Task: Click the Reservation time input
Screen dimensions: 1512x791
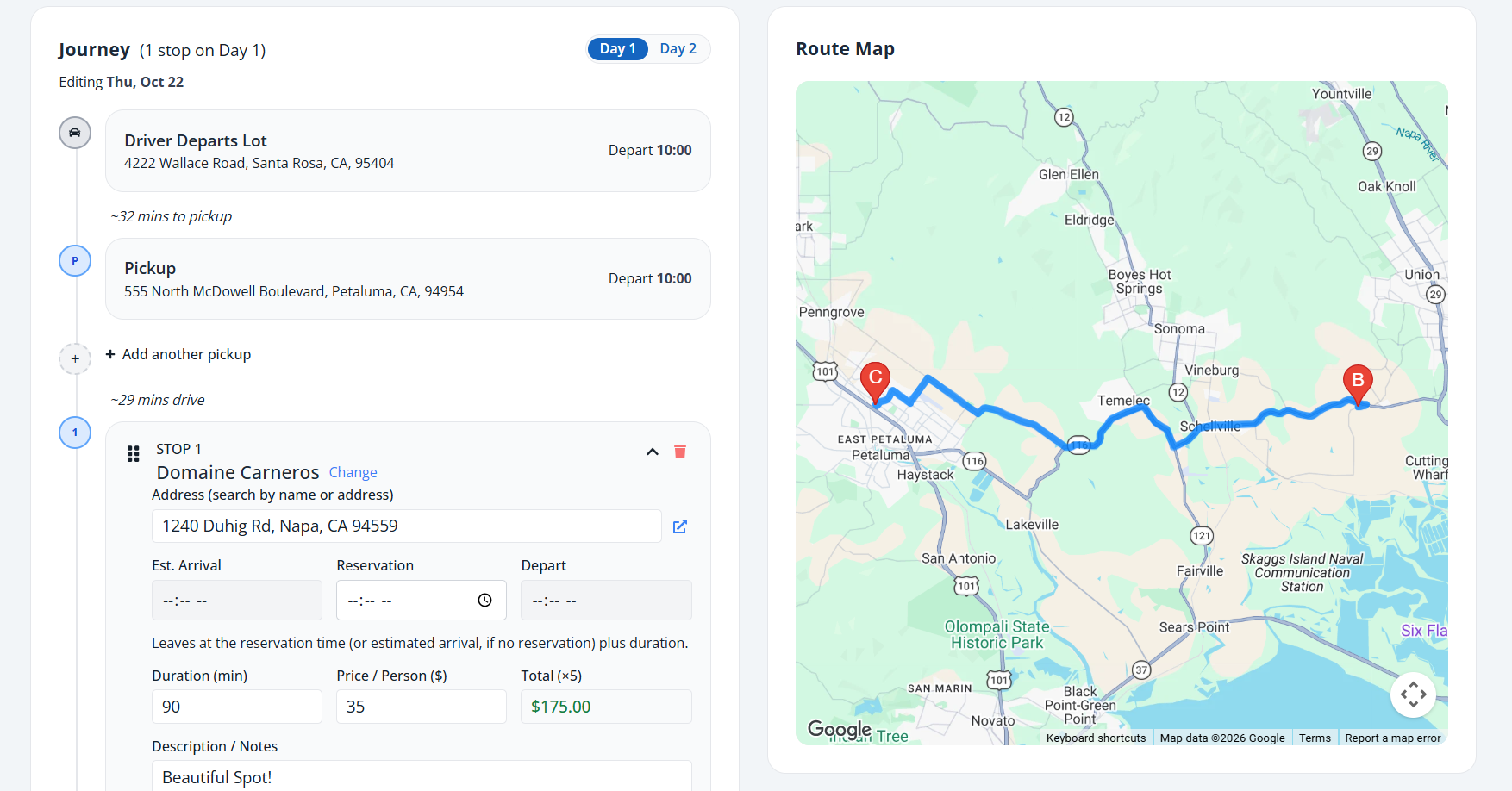Action: pos(421,601)
